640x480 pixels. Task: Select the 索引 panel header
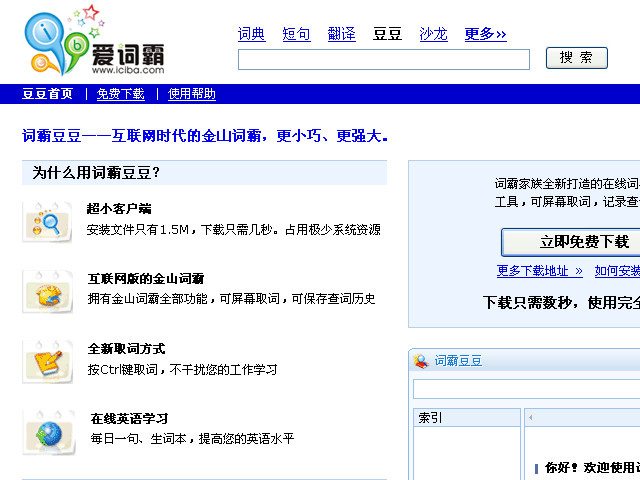(x=467, y=418)
